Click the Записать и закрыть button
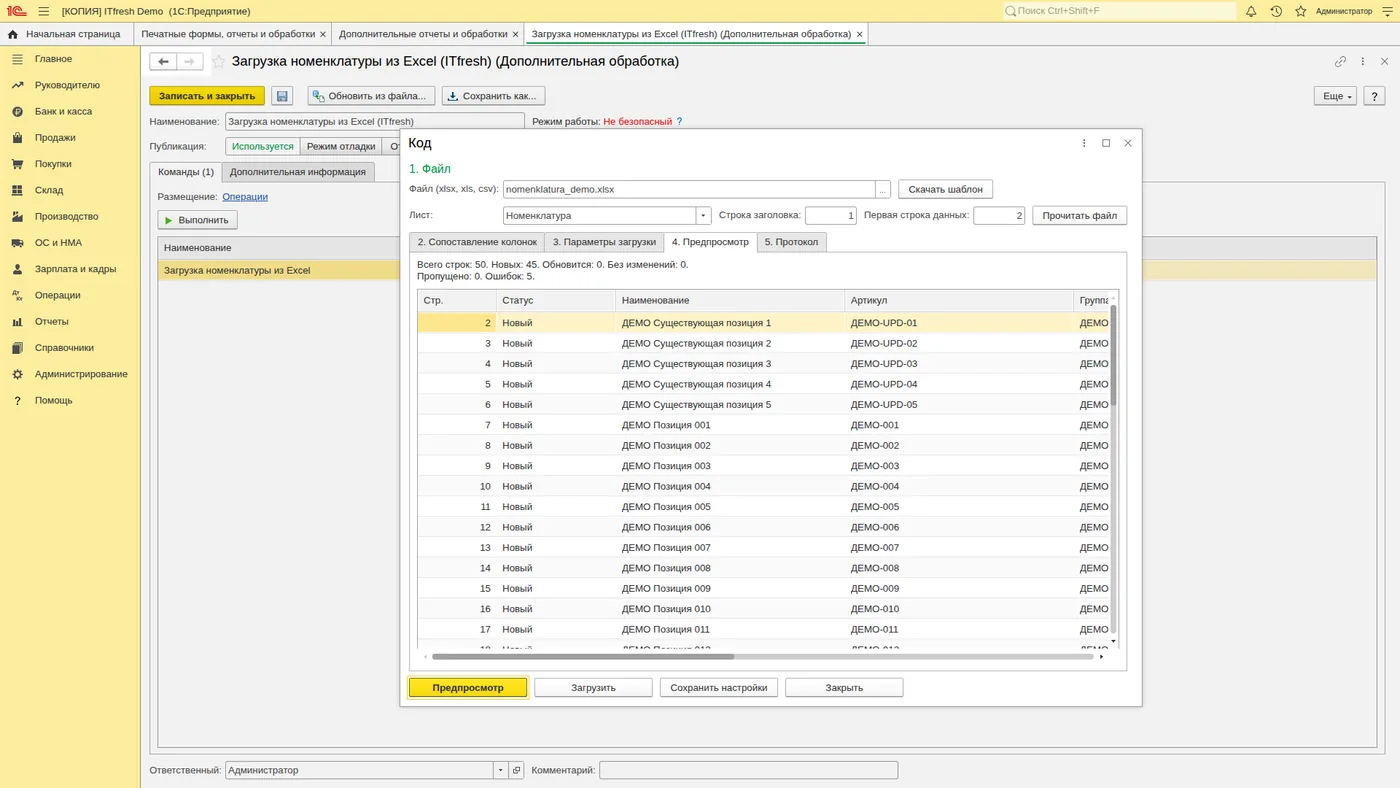This screenshot has width=1400, height=788. (207, 96)
